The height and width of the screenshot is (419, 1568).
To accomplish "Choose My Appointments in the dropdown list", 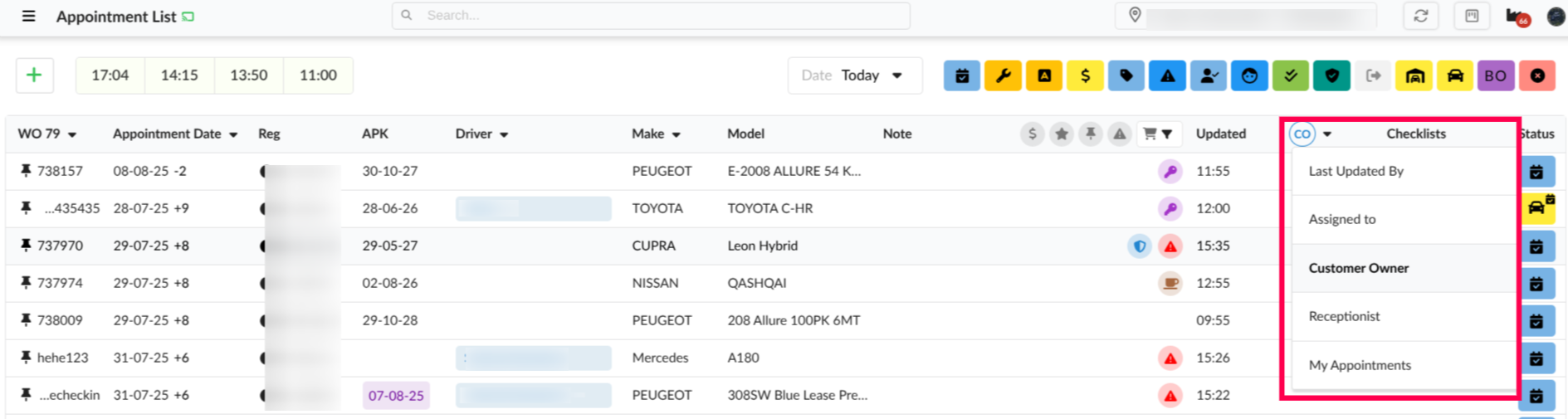I will pyautogui.click(x=1359, y=365).
